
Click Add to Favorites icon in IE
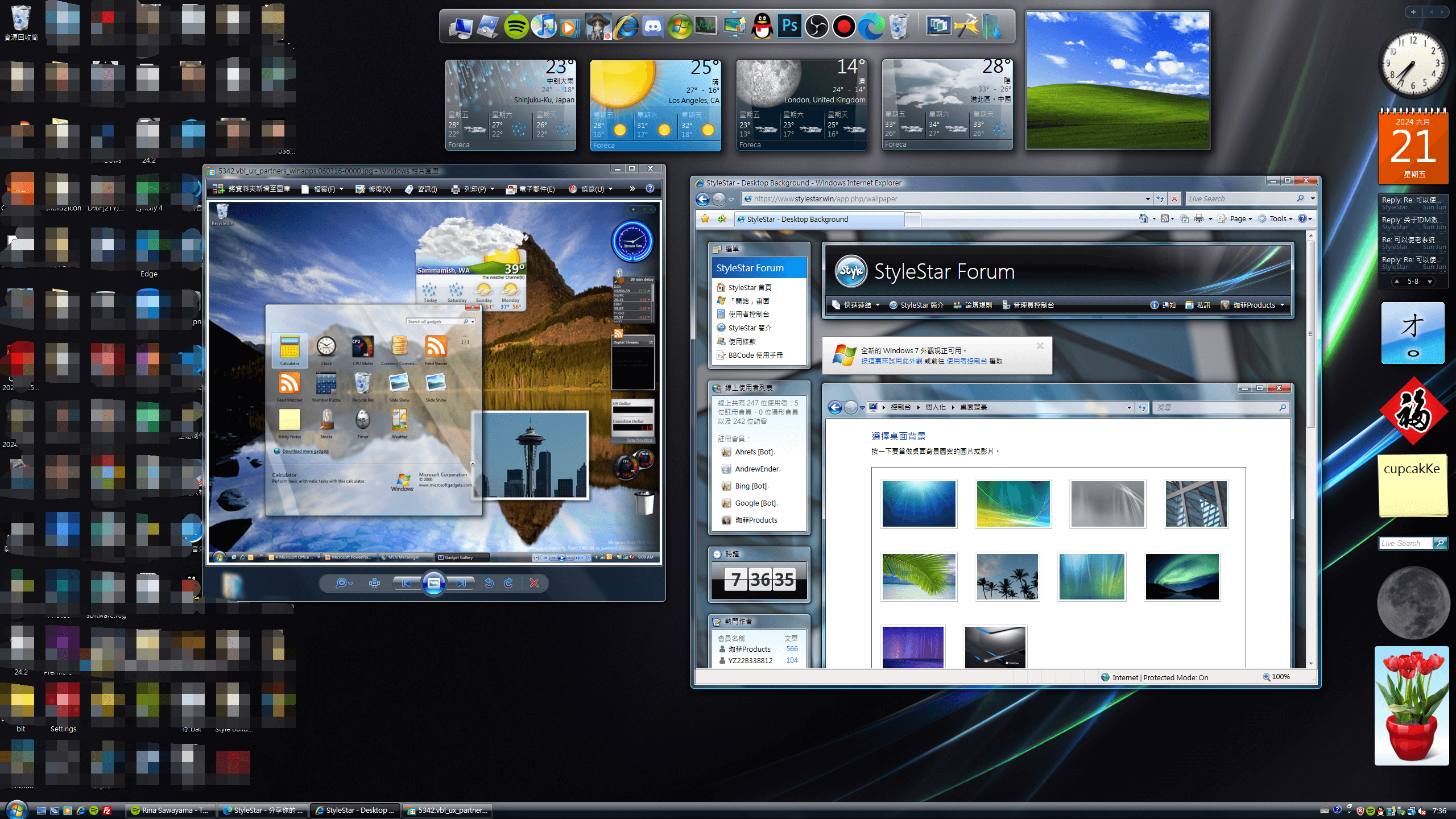(722, 219)
